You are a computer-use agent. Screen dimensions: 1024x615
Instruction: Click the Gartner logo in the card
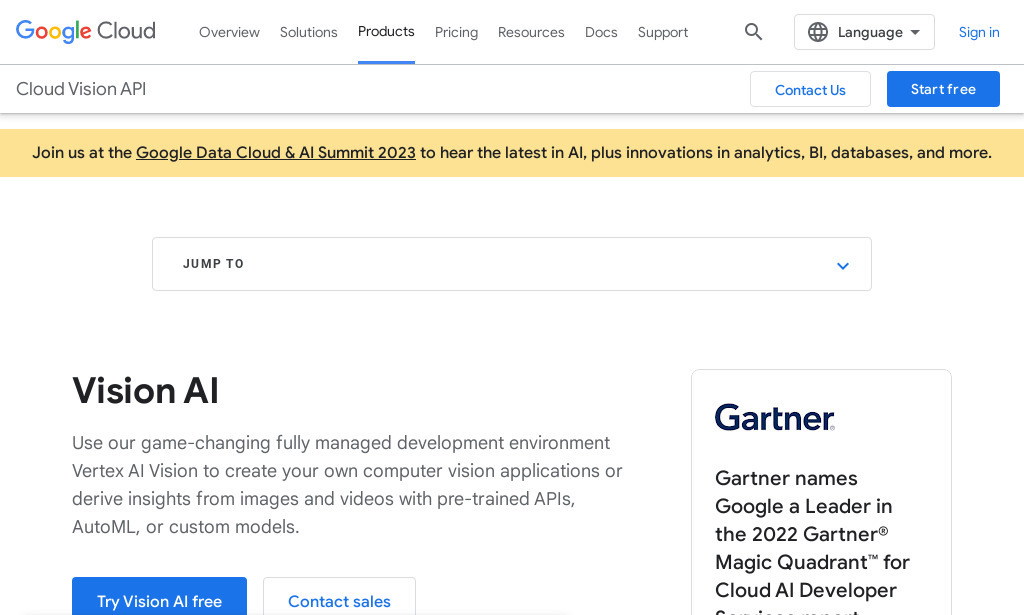774,417
